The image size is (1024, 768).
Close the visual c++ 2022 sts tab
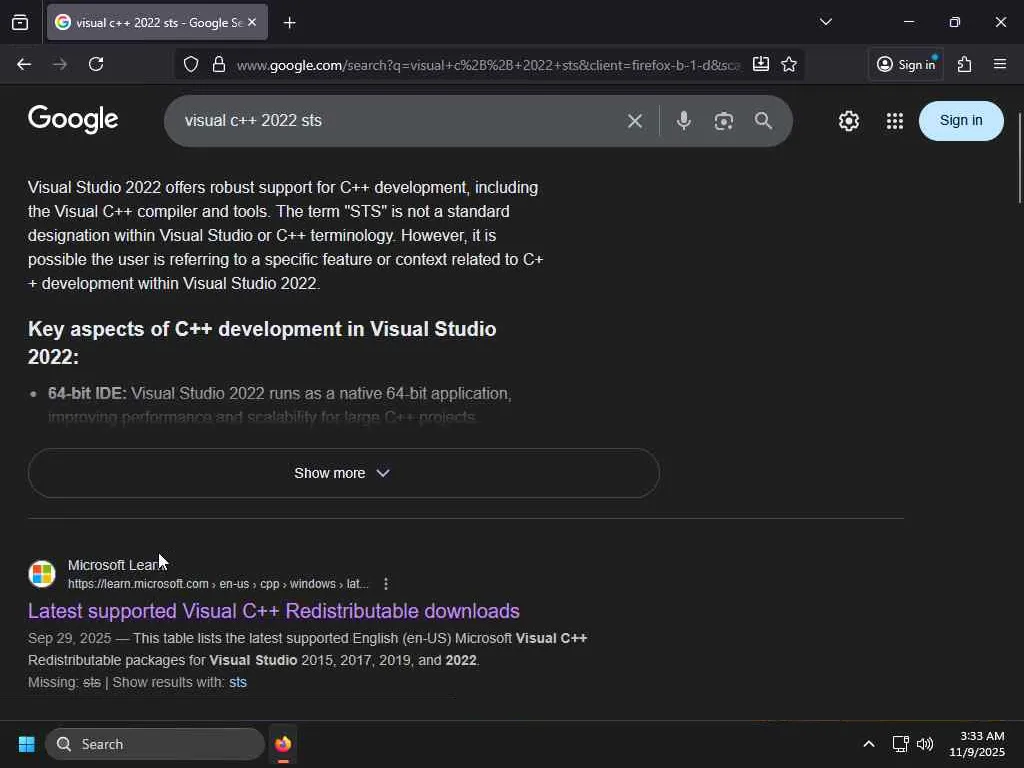tap(252, 22)
